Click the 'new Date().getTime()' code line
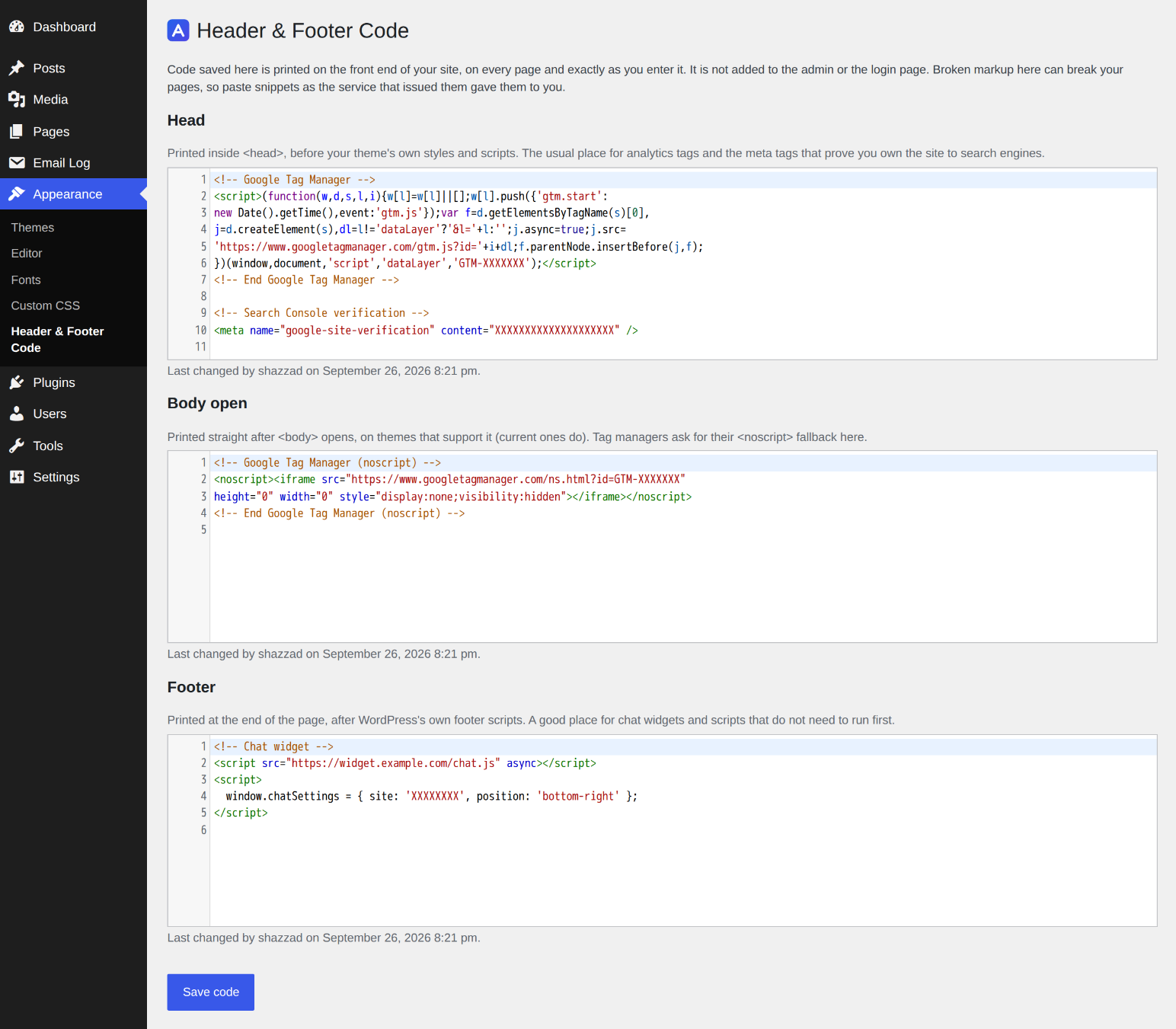The image size is (1176, 1029). (x=432, y=213)
